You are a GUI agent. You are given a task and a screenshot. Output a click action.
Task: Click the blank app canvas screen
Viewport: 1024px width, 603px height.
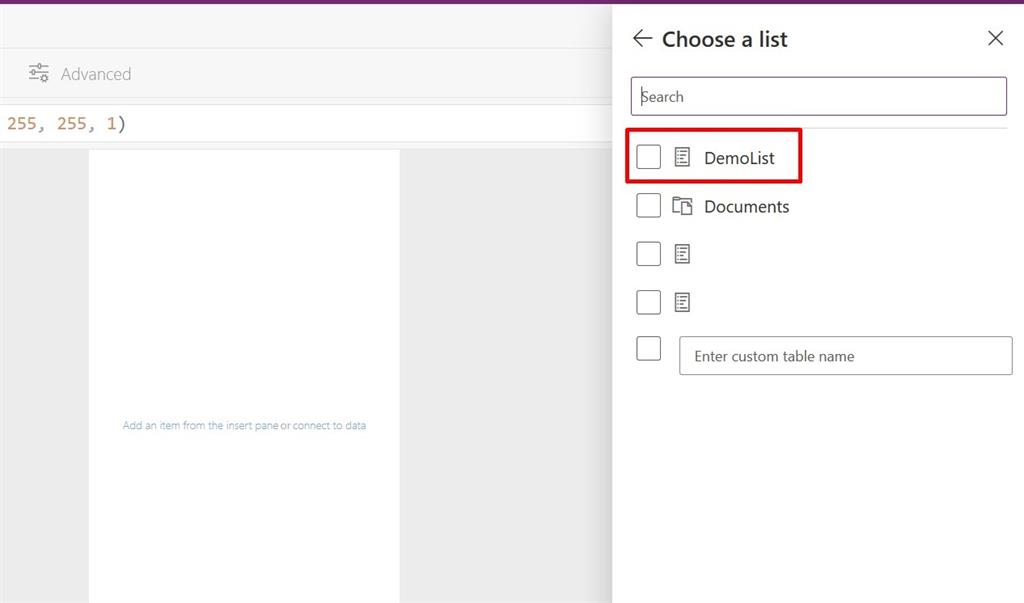click(x=244, y=300)
